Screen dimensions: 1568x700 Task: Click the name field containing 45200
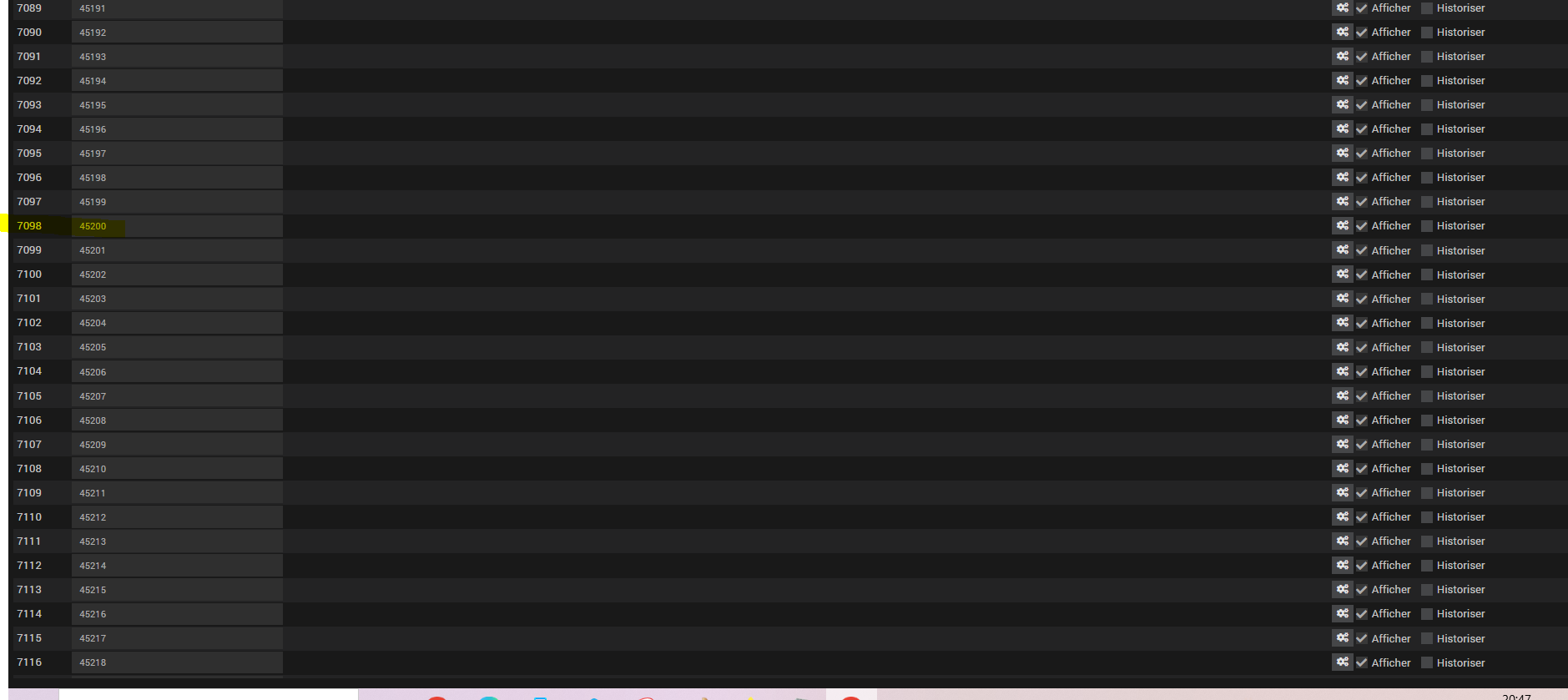177,226
